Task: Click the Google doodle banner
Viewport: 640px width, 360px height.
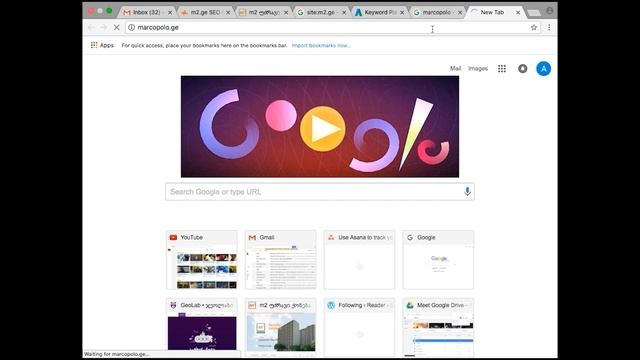Action: [x=320, y=127]
